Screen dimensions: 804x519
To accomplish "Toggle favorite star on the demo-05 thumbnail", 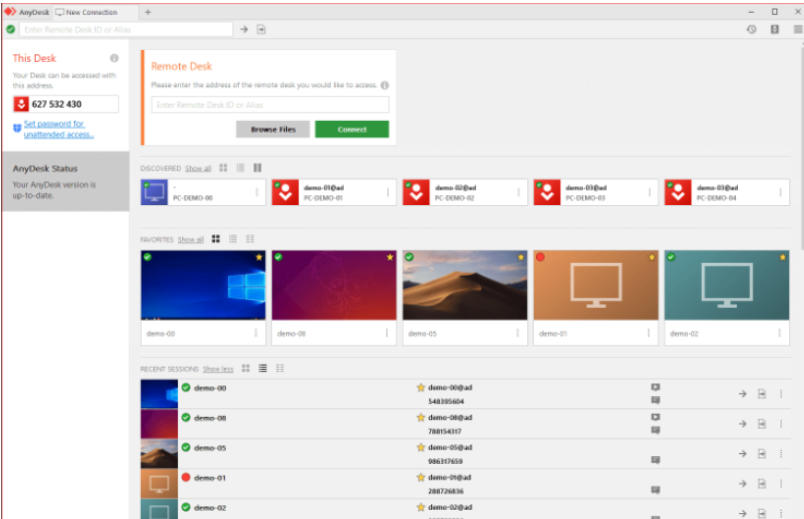I will (x=520, y=257).
